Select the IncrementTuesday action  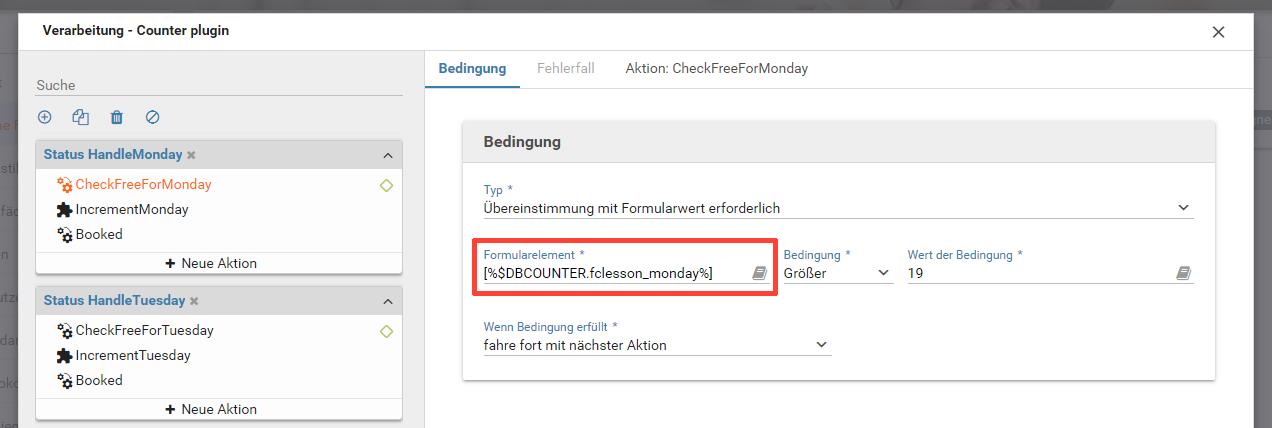[133, 355]
